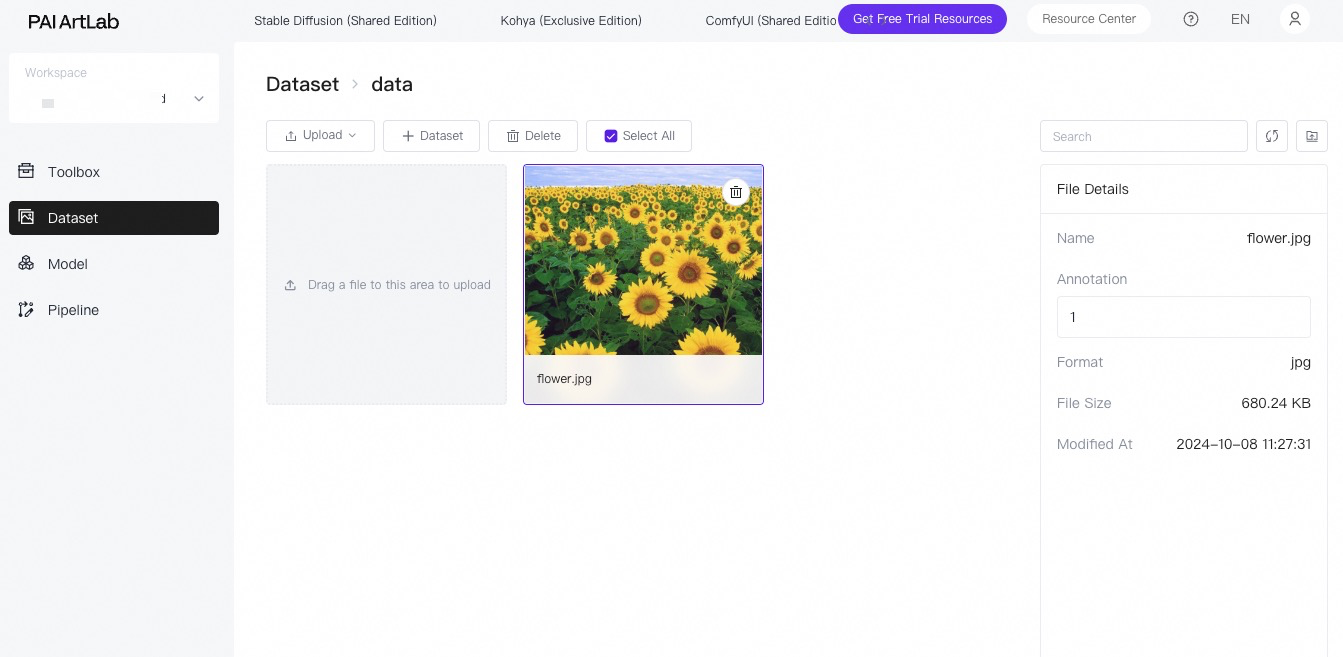The height and width of the screenshot is (657, 1343).
Task: Open Stable Diffusion (Shared Edition) tab
Action: [345, 20]
